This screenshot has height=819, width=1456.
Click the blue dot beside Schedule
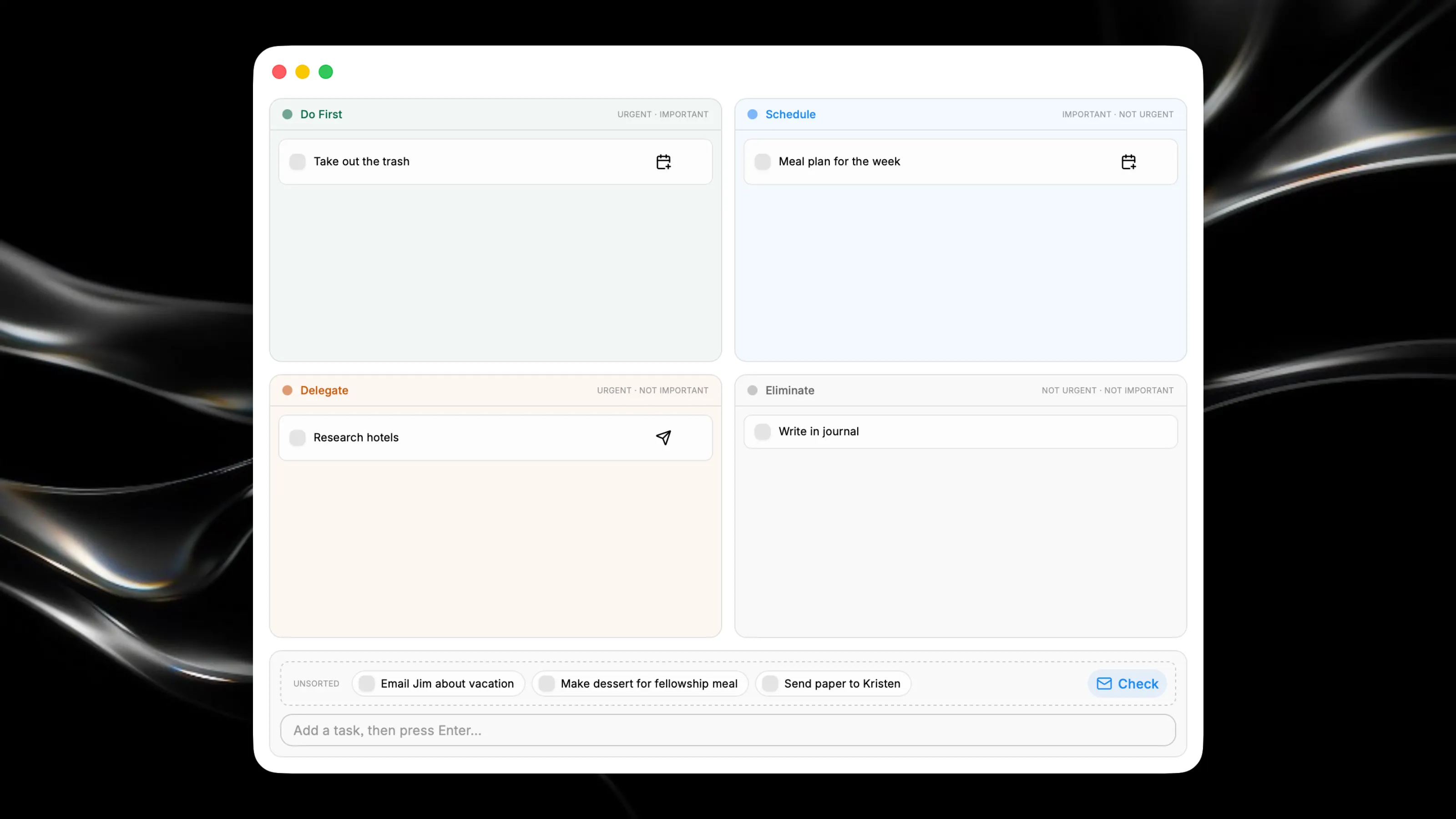click(752, 114)
